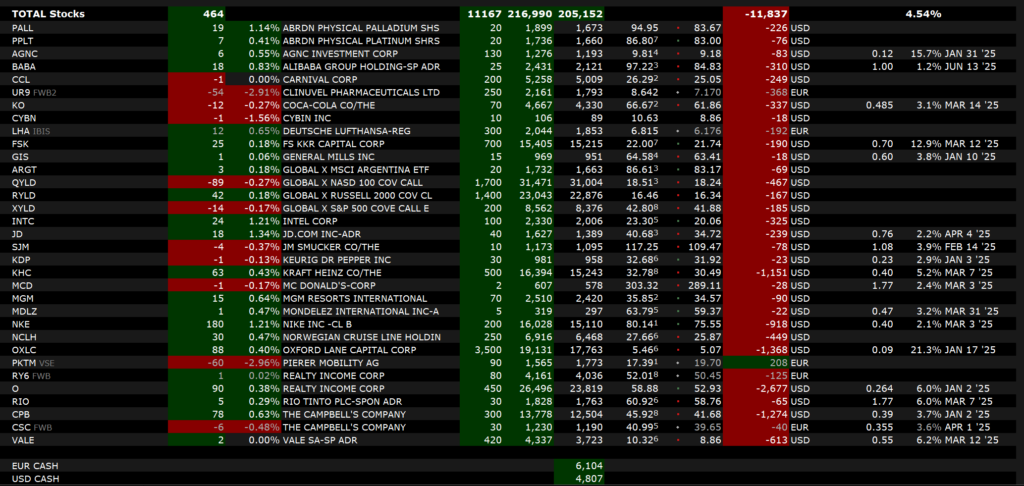Click the total percentage 4.54% cell
1024x486 pixels.
[922, 14]
